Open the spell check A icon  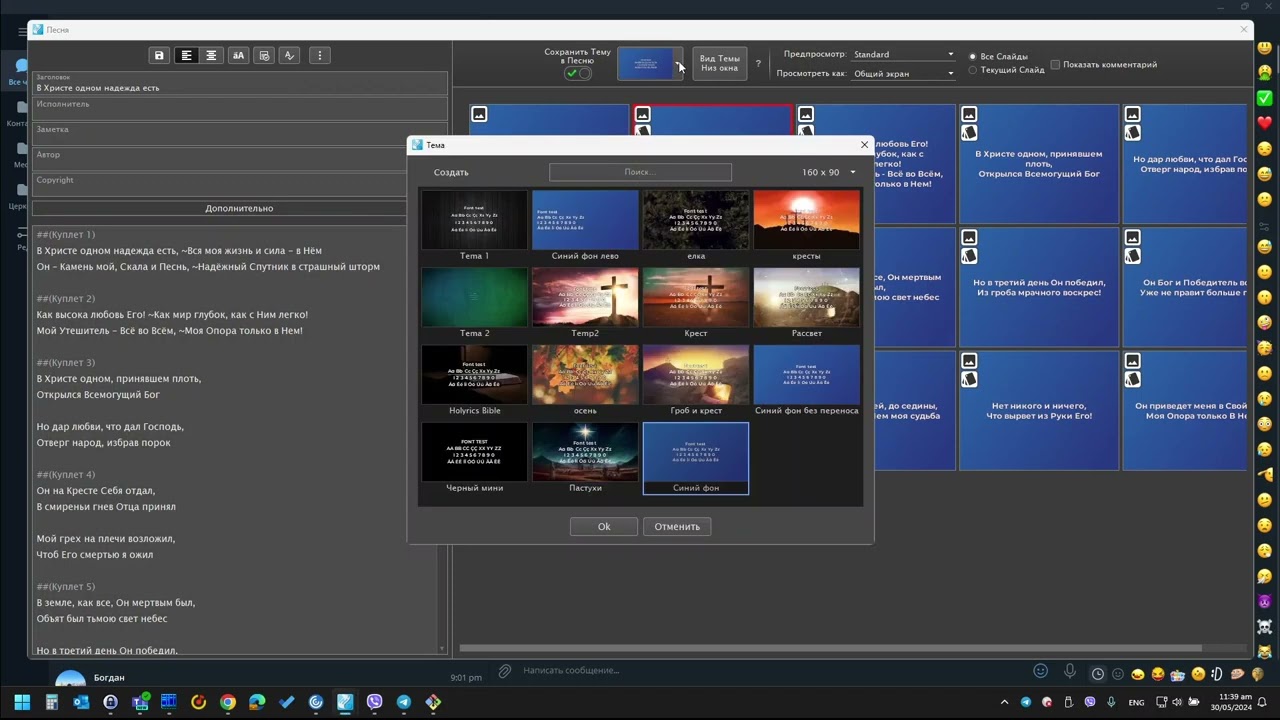pos(290,56)
